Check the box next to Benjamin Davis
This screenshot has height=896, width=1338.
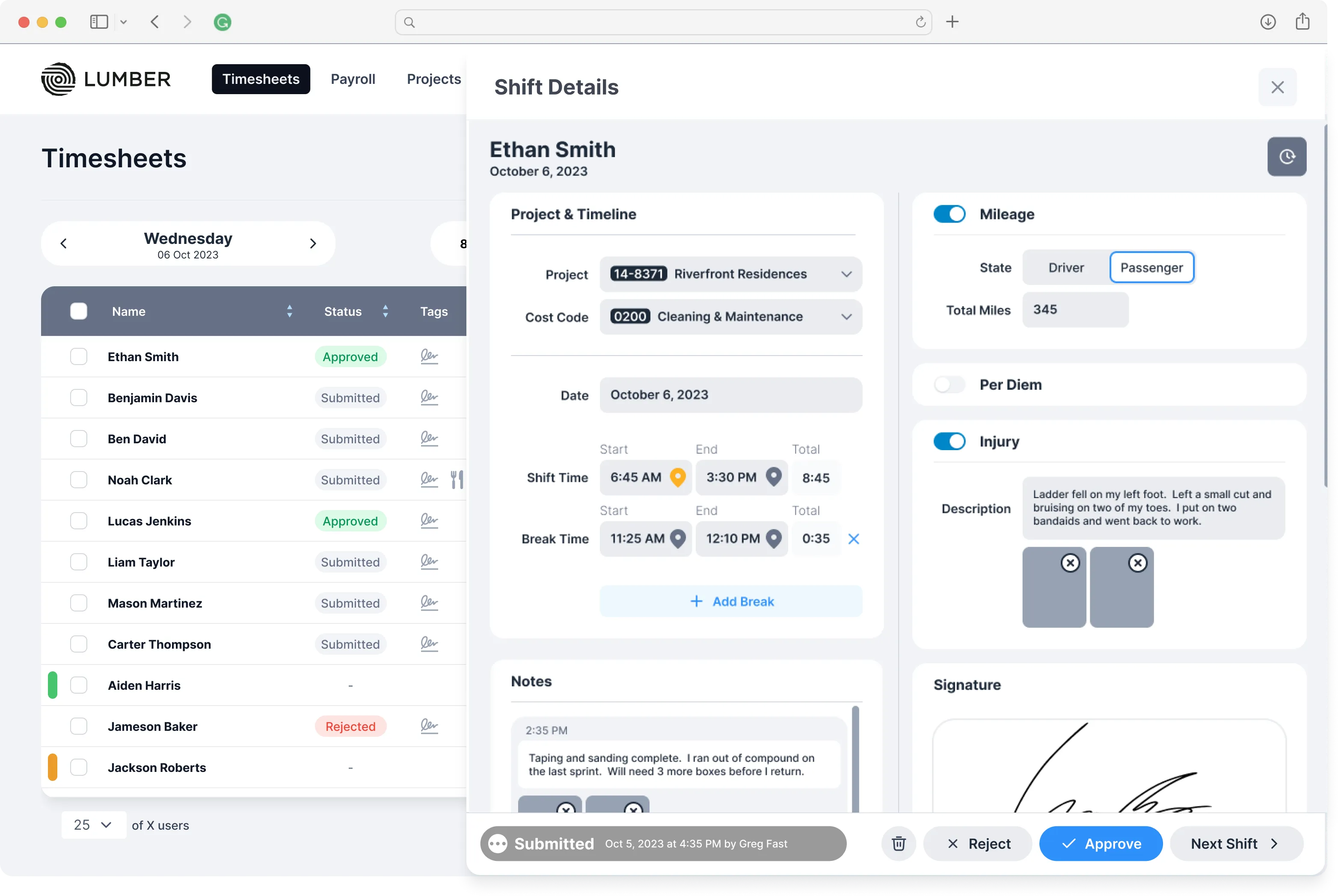click(x=78, y=398)
